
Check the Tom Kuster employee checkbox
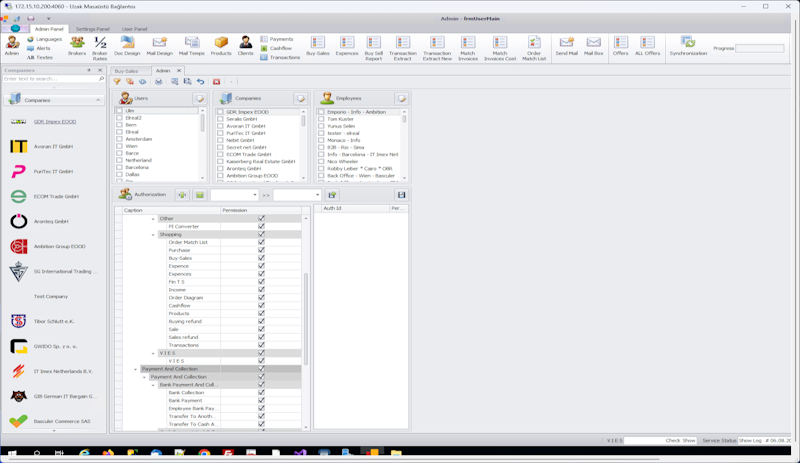(321, 119)
